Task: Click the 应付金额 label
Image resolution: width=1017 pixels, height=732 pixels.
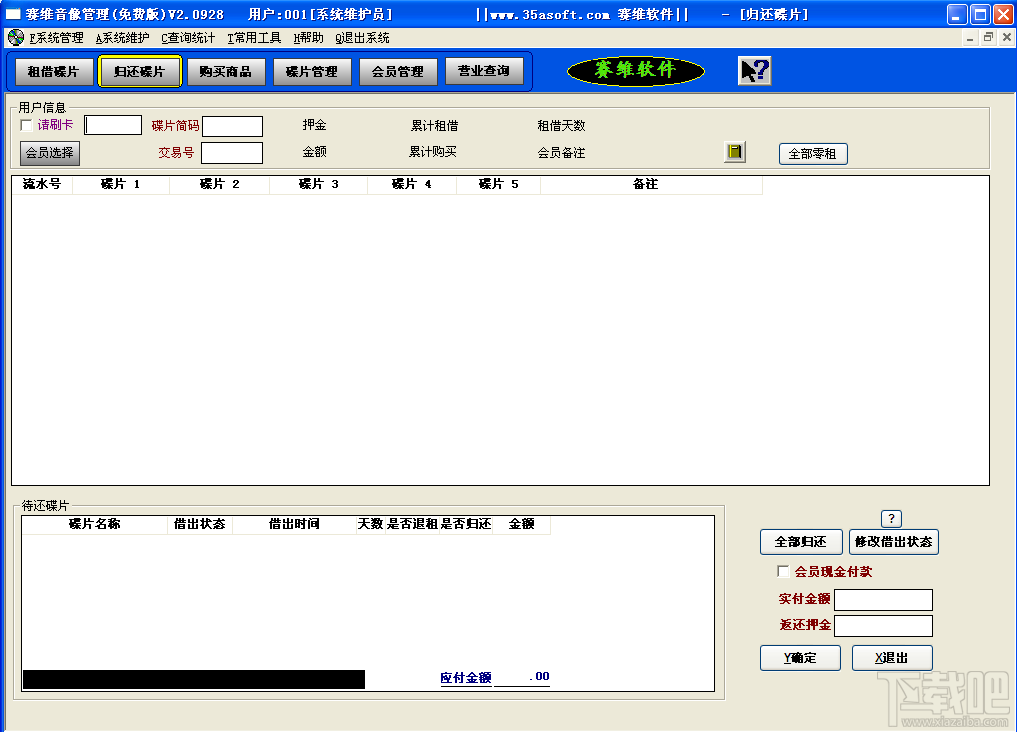Action: pos(466,678)
